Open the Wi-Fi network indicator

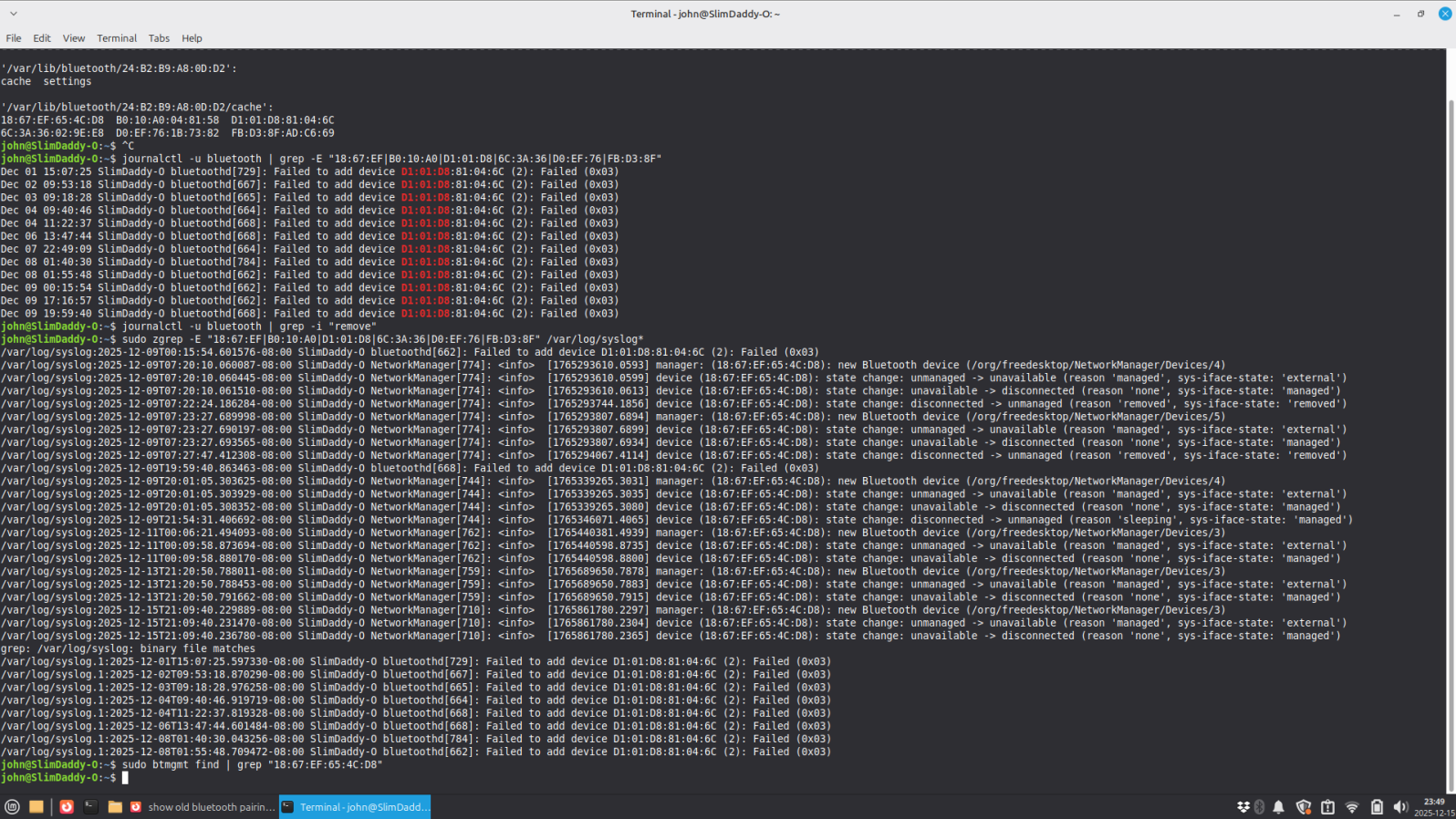[1352, 806]
